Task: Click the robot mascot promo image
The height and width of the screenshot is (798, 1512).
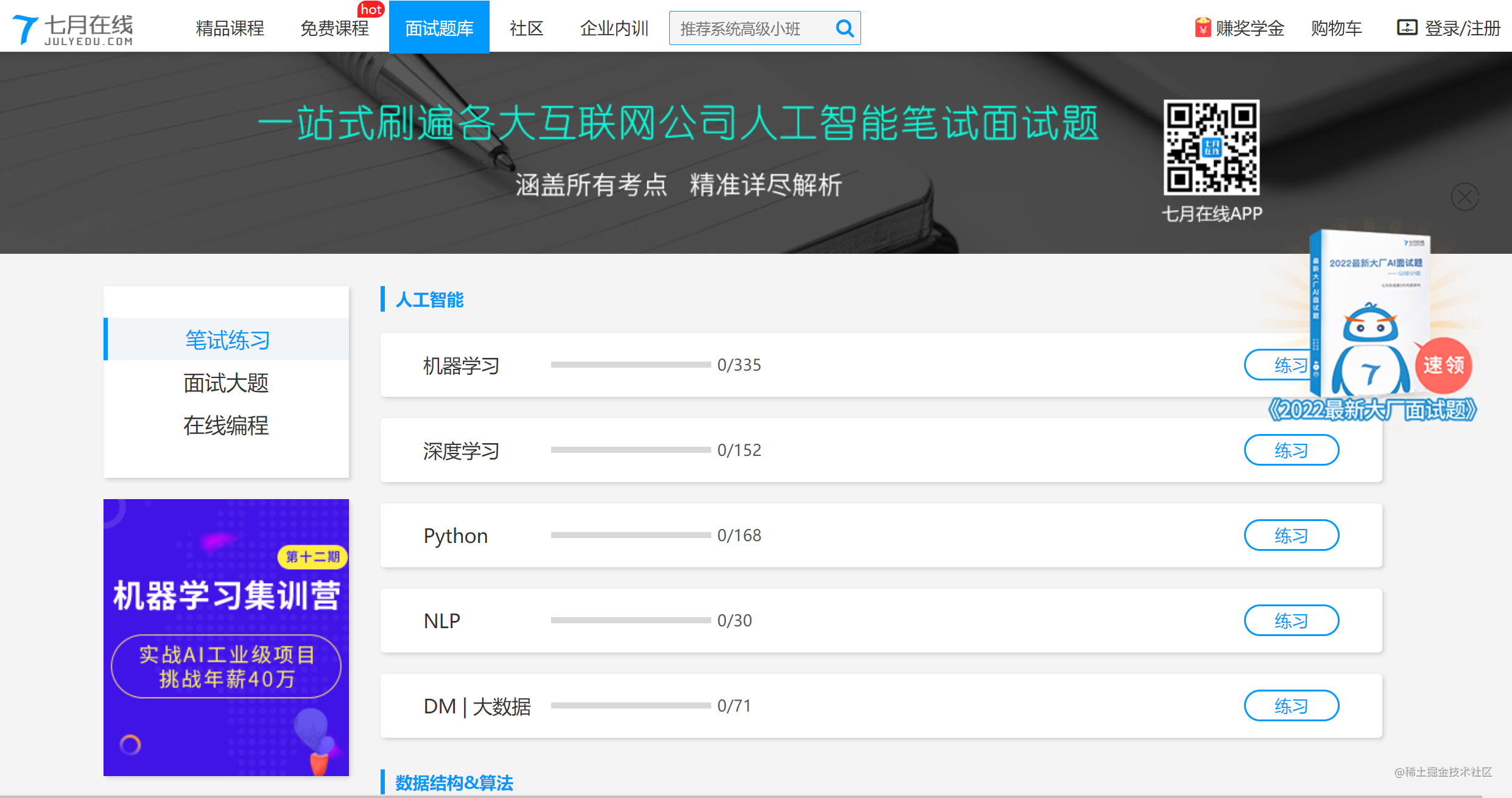Action: [1370, 347]
